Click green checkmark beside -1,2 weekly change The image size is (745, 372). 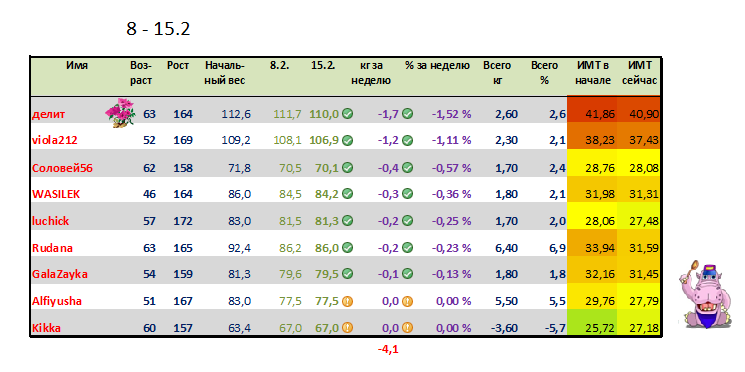pos(407,141)
